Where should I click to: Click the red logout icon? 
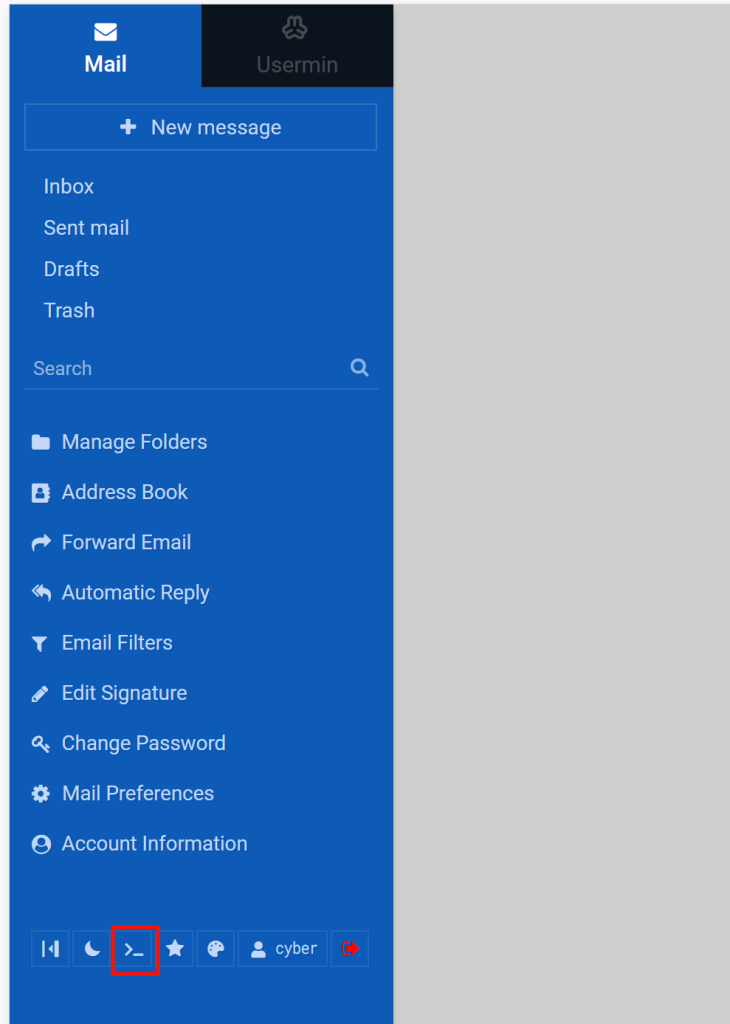(350, 949)
